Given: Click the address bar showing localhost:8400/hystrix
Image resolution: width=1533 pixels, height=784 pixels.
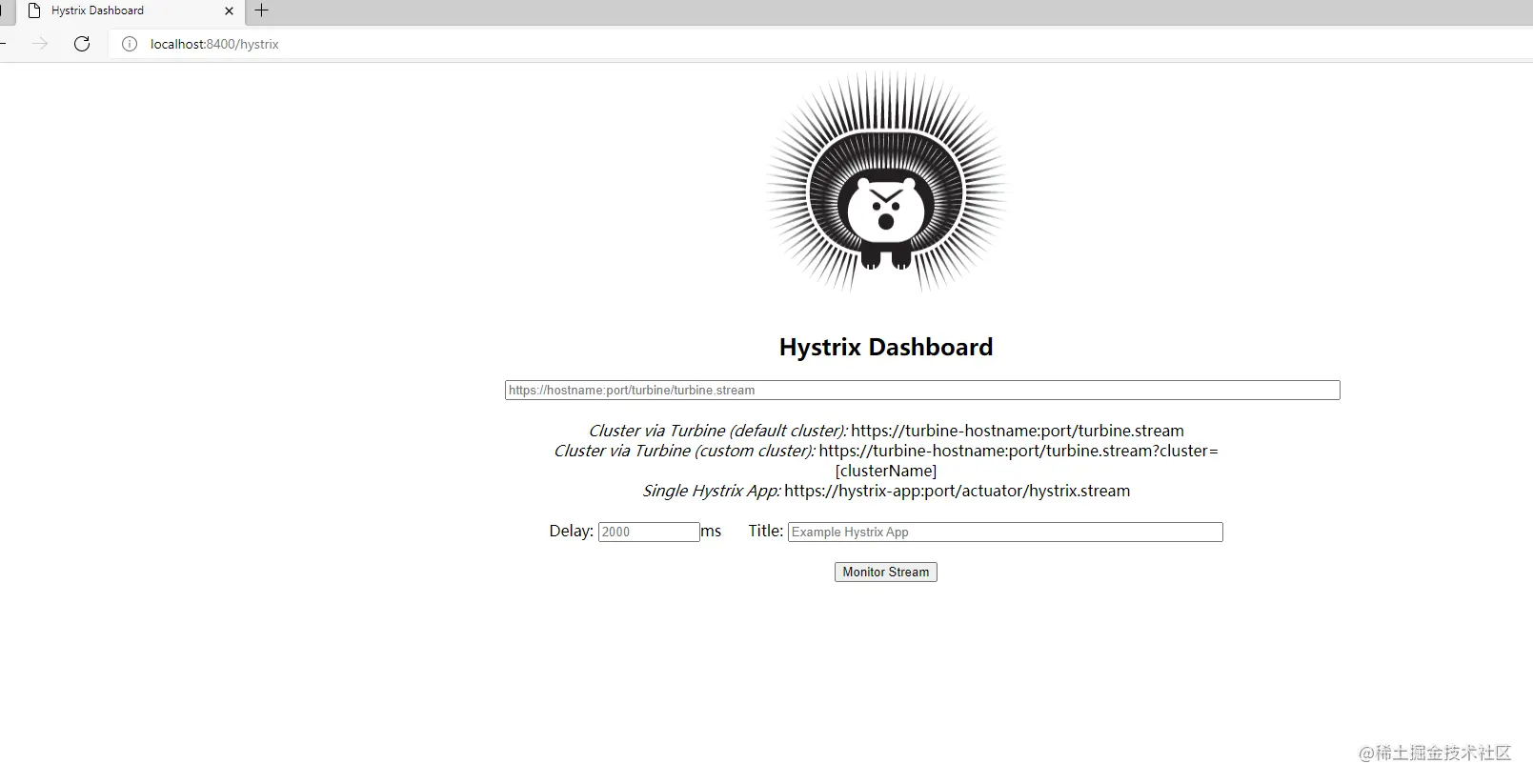Looking at the screenshot, I should click(819, 44).
